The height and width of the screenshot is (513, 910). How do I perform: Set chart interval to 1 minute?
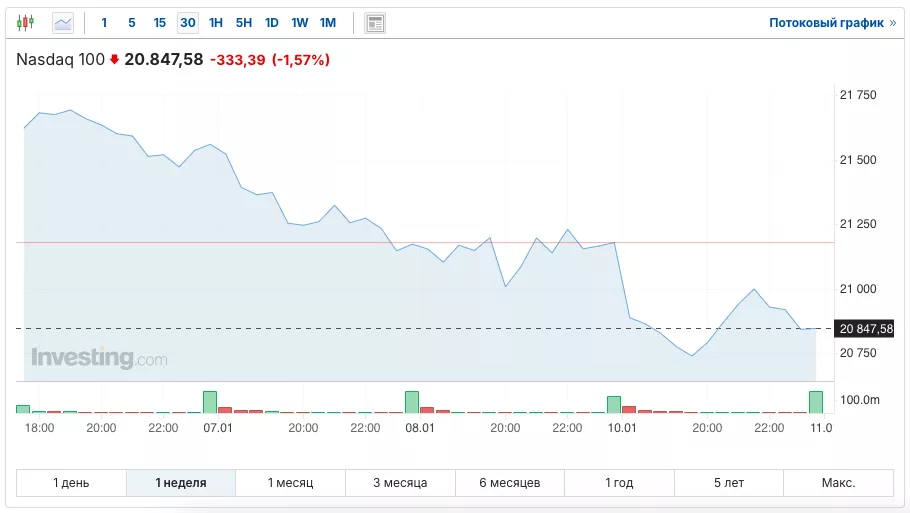click(x=104, y=22)
